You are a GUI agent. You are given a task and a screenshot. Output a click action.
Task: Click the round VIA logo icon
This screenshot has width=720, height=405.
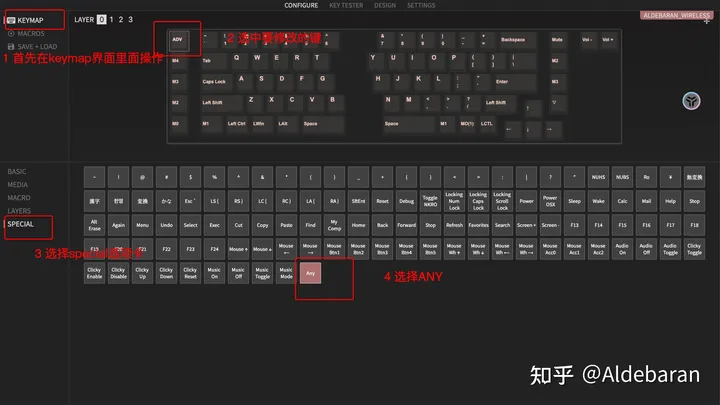691,101
